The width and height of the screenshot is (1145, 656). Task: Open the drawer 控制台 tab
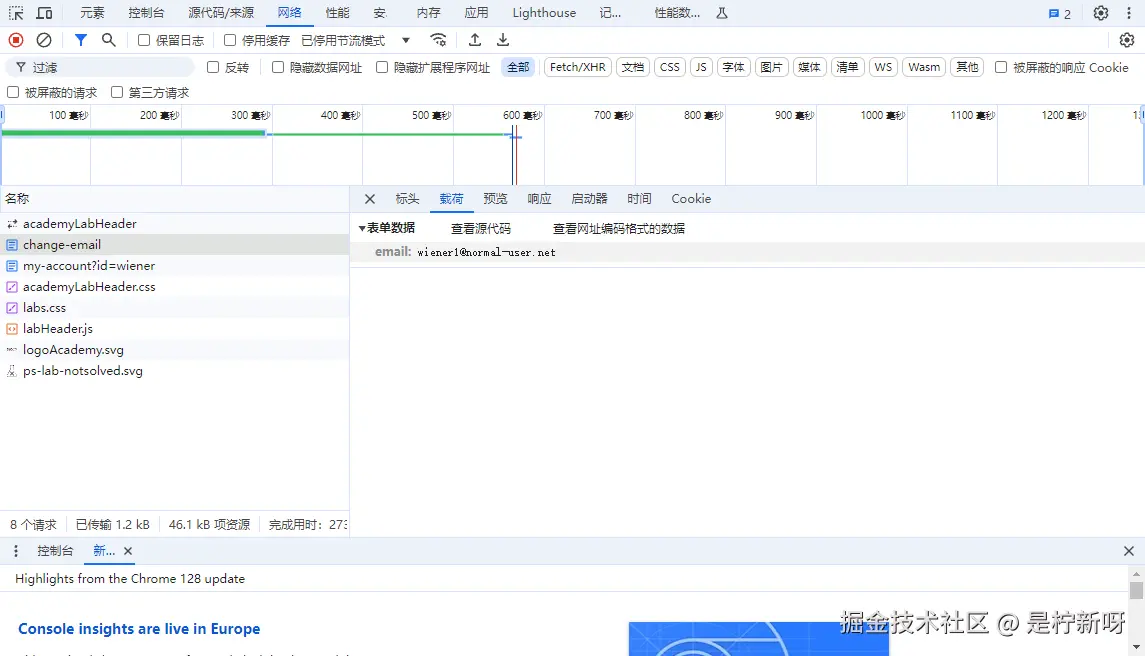[x=55, y=551]
